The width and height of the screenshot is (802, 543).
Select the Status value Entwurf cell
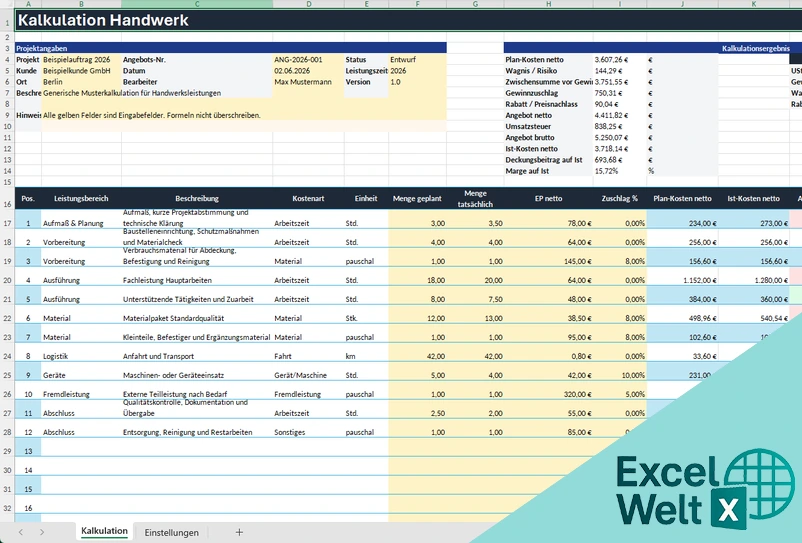point(417,59)
